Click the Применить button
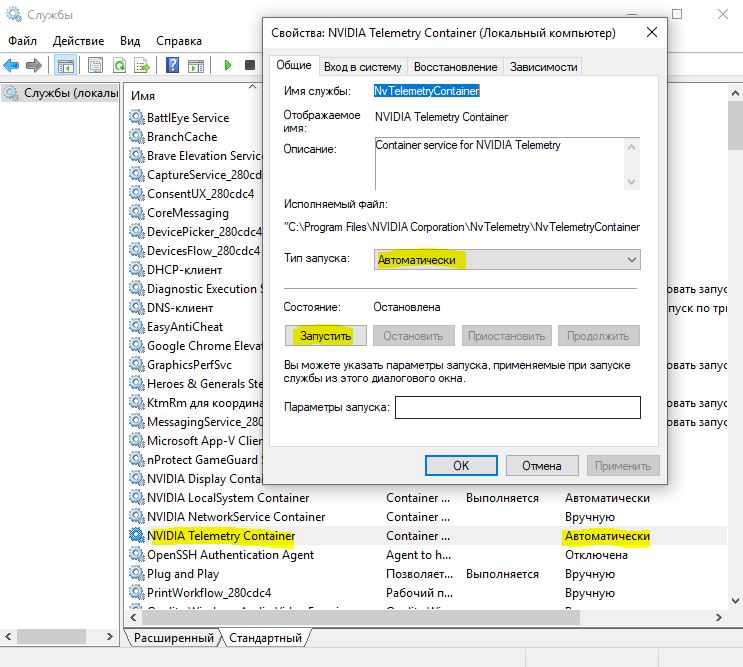 (x=623, y=466)
